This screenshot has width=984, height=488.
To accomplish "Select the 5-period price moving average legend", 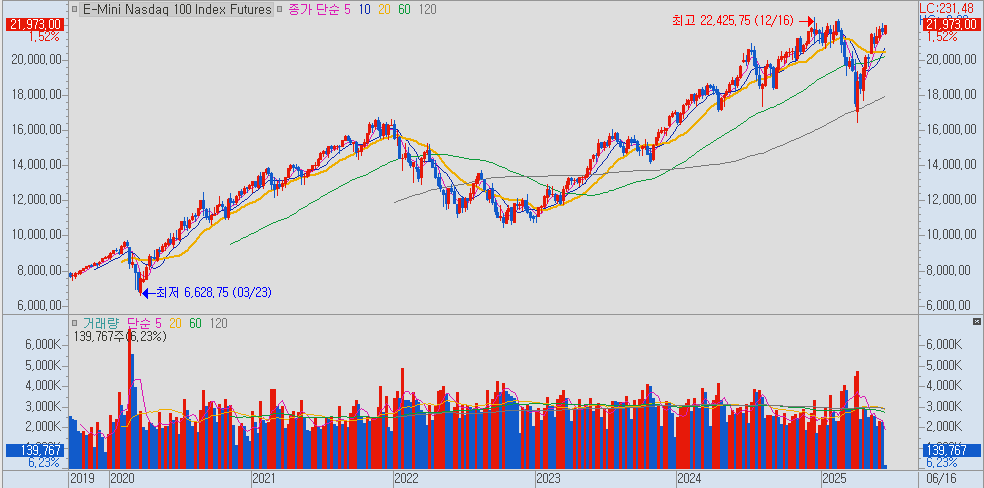I will point(348,9).
